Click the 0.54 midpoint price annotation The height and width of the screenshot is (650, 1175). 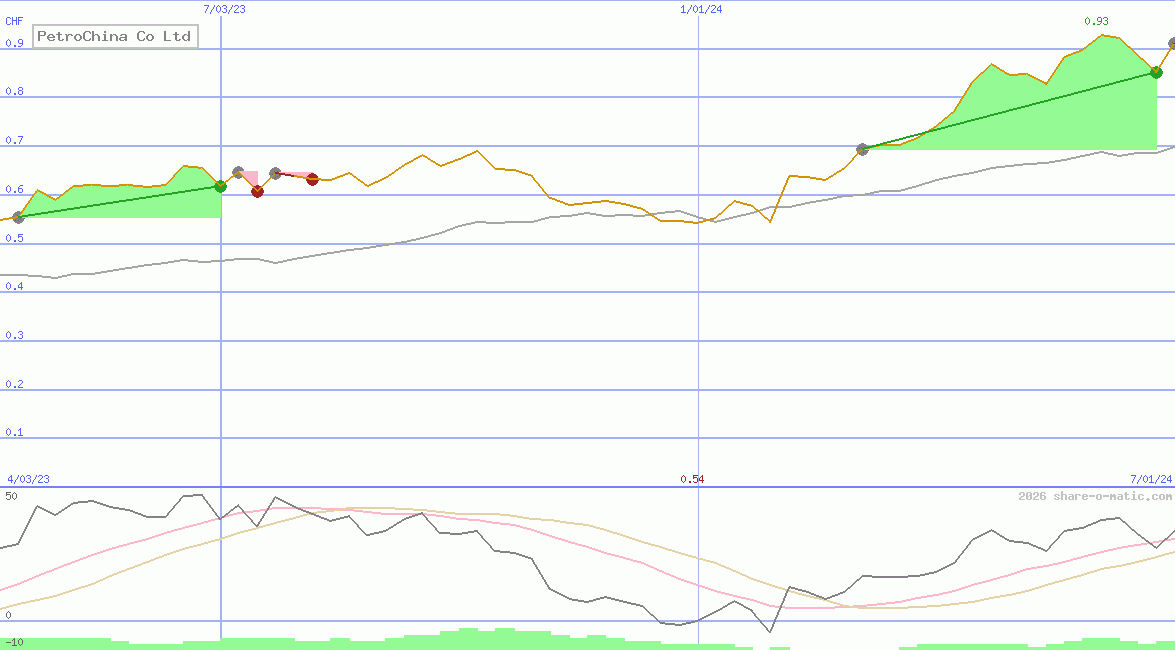click(x=694, y=479)
